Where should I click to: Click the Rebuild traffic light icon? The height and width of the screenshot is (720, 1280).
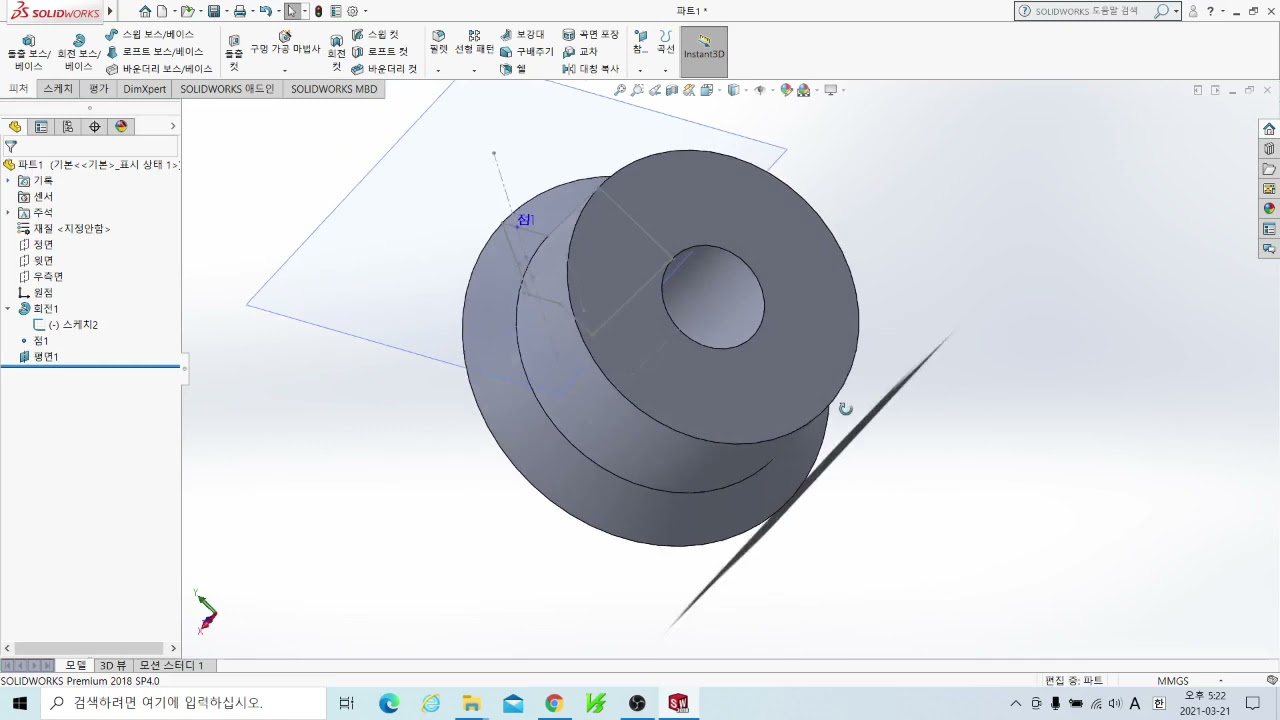(318, 11)
